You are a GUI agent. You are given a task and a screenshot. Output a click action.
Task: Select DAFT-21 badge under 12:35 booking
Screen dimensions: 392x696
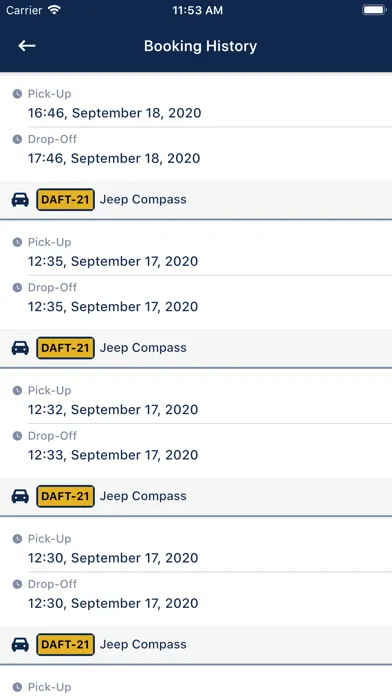pyautogui.click(x=65, y=348)
